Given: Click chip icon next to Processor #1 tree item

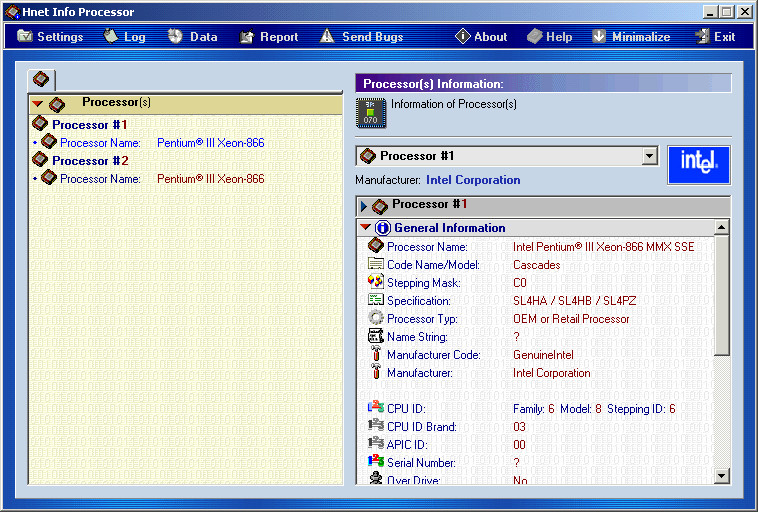Looking at the screenshot, I should click(40, 123).
